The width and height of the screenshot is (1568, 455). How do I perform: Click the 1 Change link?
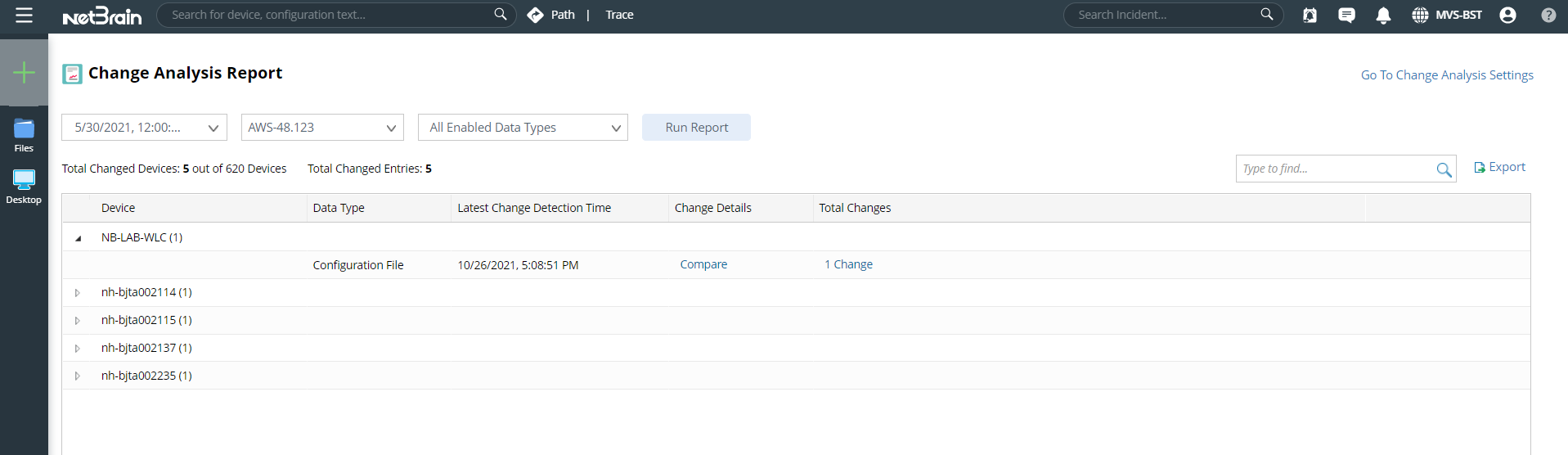coord(848,264)
